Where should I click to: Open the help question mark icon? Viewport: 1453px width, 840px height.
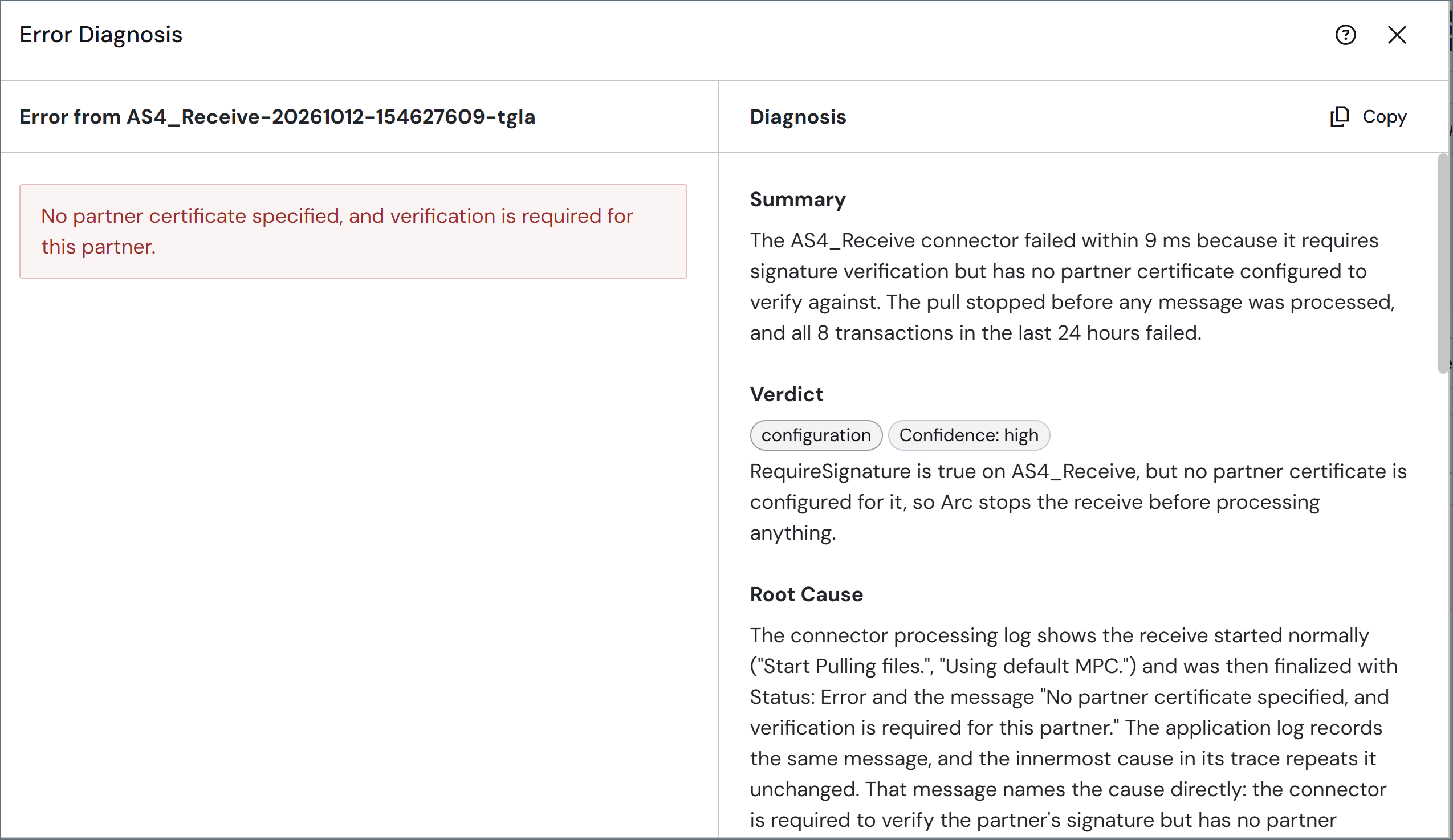pos(1345,35)
